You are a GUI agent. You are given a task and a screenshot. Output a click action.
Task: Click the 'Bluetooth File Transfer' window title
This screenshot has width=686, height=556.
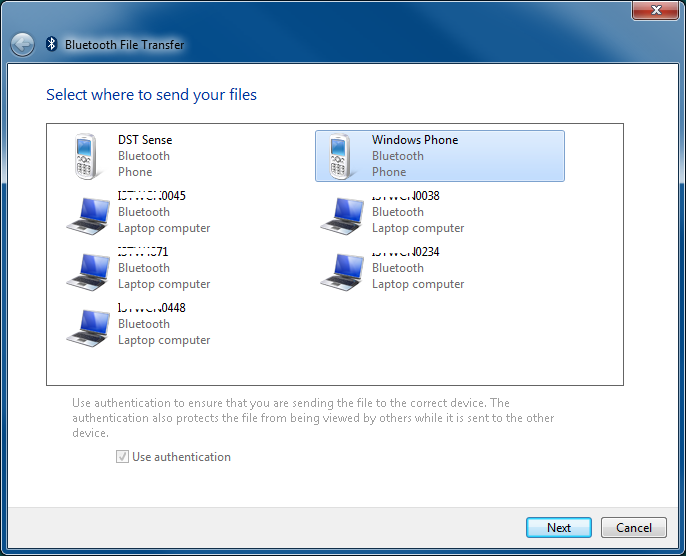(x=125, y=45)
